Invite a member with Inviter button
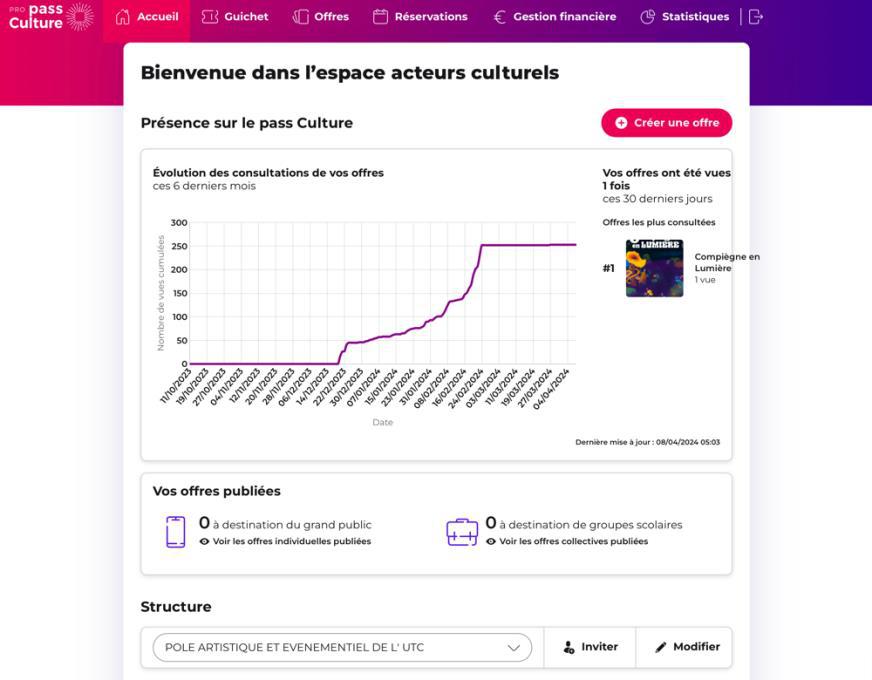 point(590,647)
